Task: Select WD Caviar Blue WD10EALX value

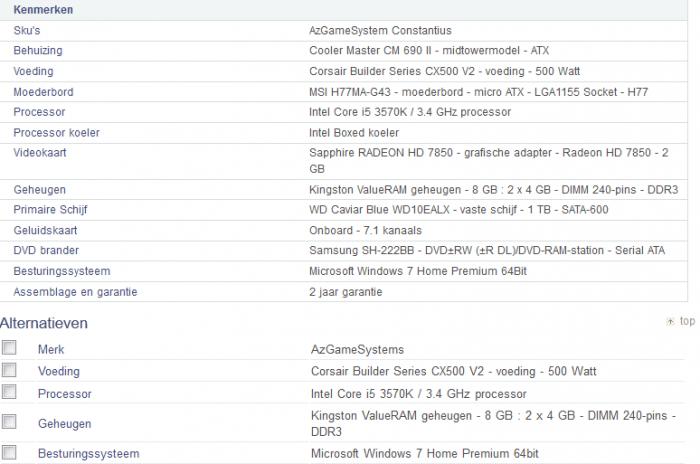Action: pos(459,210)
